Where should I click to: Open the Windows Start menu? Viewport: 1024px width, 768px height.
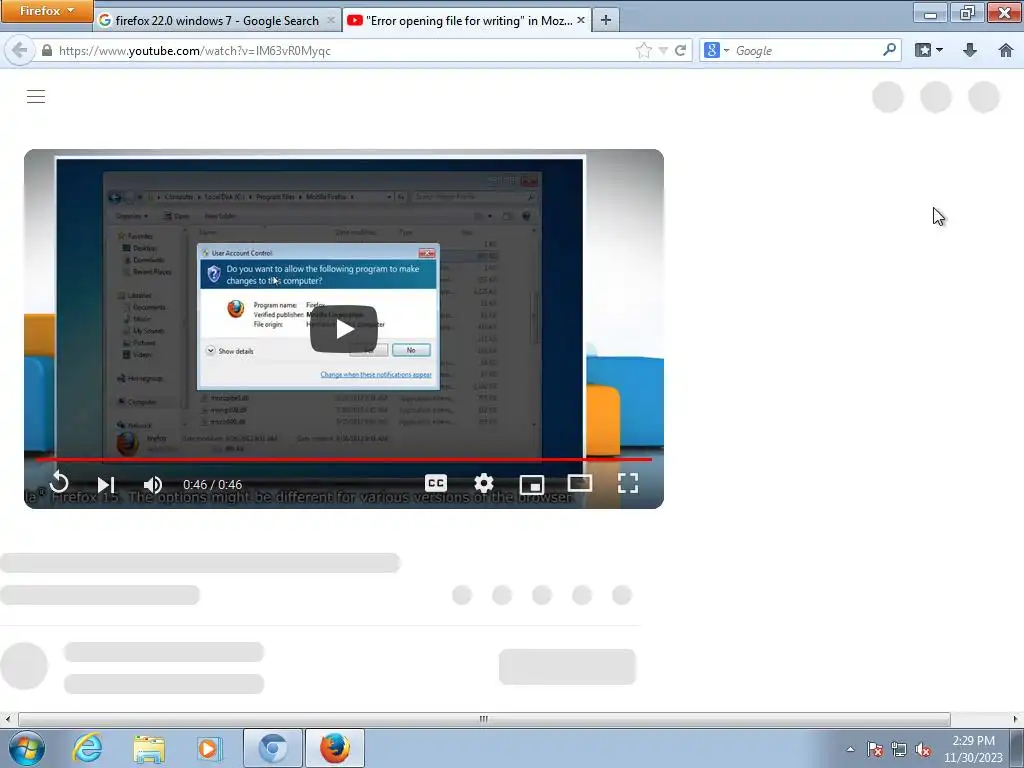[x=26, y=748]
